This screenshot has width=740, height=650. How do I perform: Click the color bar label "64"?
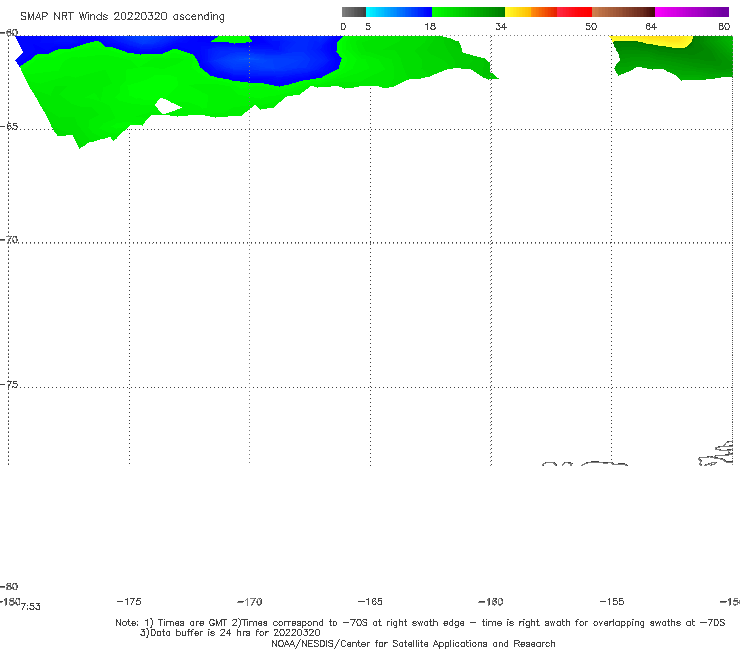pos(651,26)
